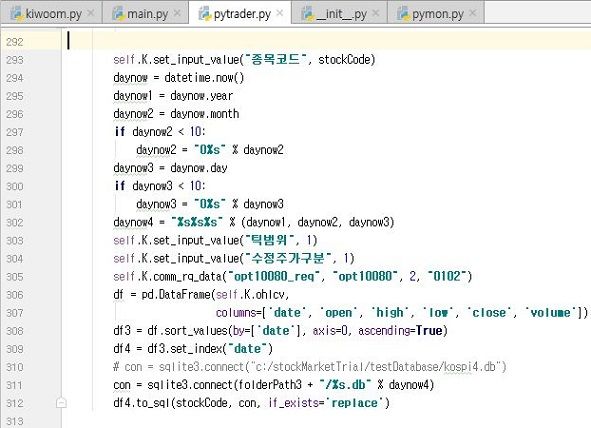This screenshot has width=591, height=428.
Task: Click line number 305 in gutter
Action: click(x=15, y=277)
